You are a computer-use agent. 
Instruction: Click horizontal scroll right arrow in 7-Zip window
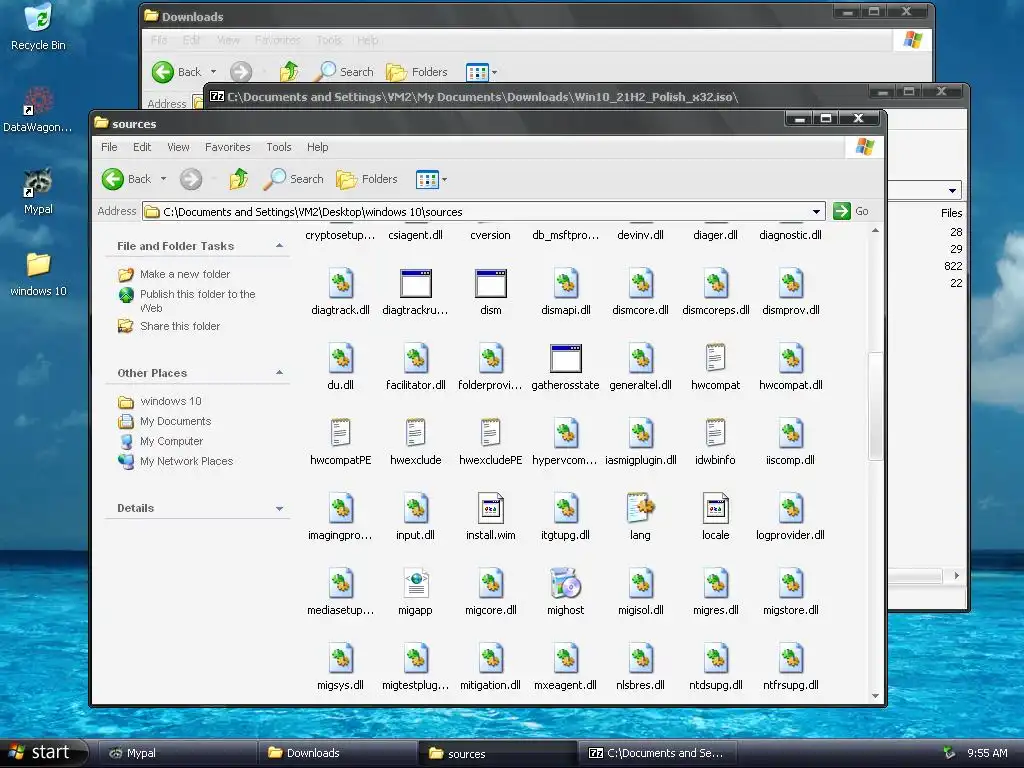tap(956, 575)
